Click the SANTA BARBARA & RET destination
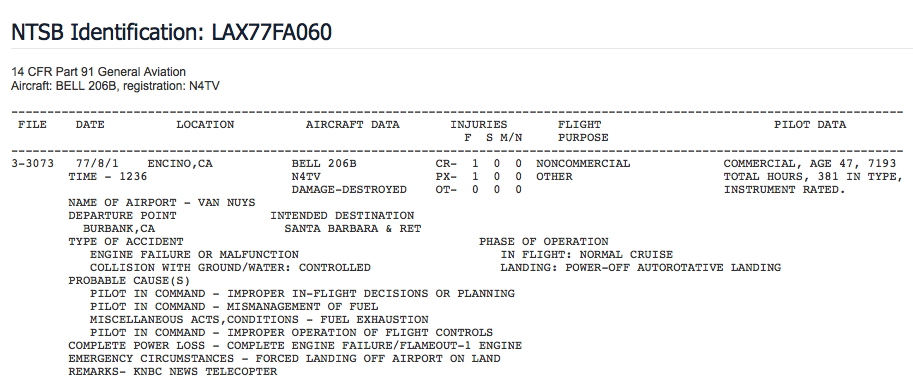The height and width of the screenshot is (390, 913). pyautogui.click(x=352, y=229)
